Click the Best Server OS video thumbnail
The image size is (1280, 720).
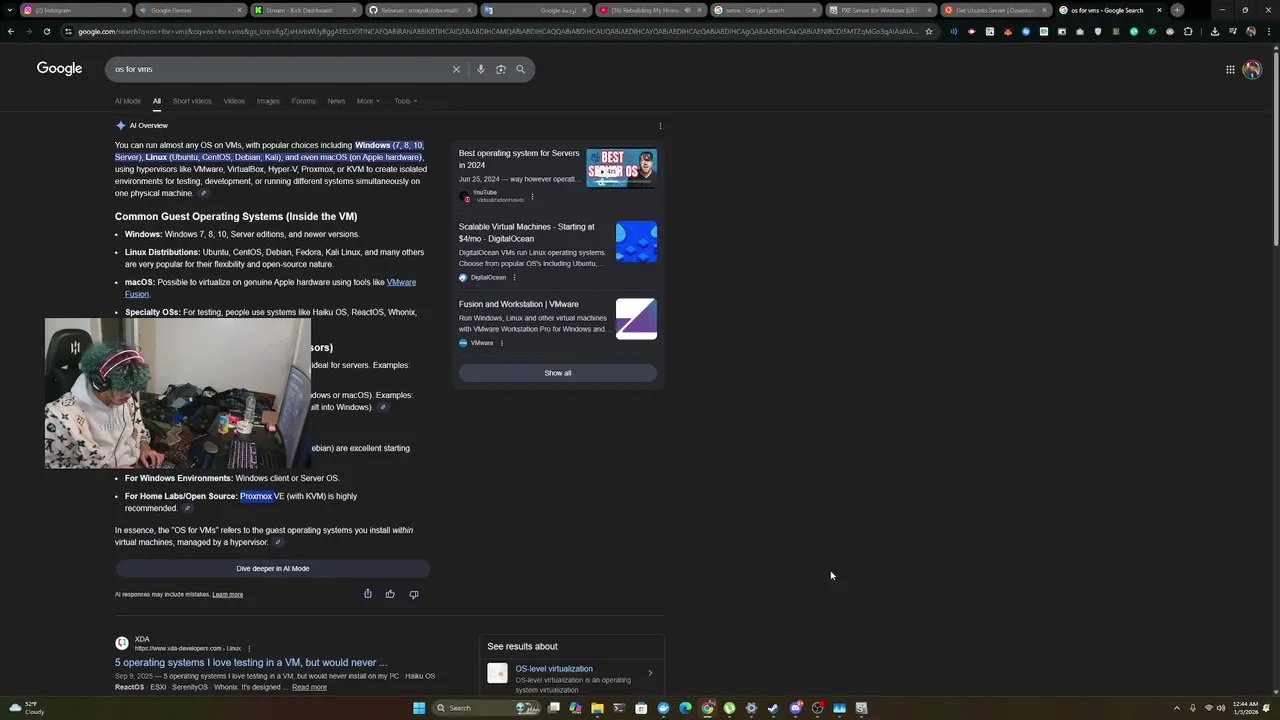tap(621, 168)
